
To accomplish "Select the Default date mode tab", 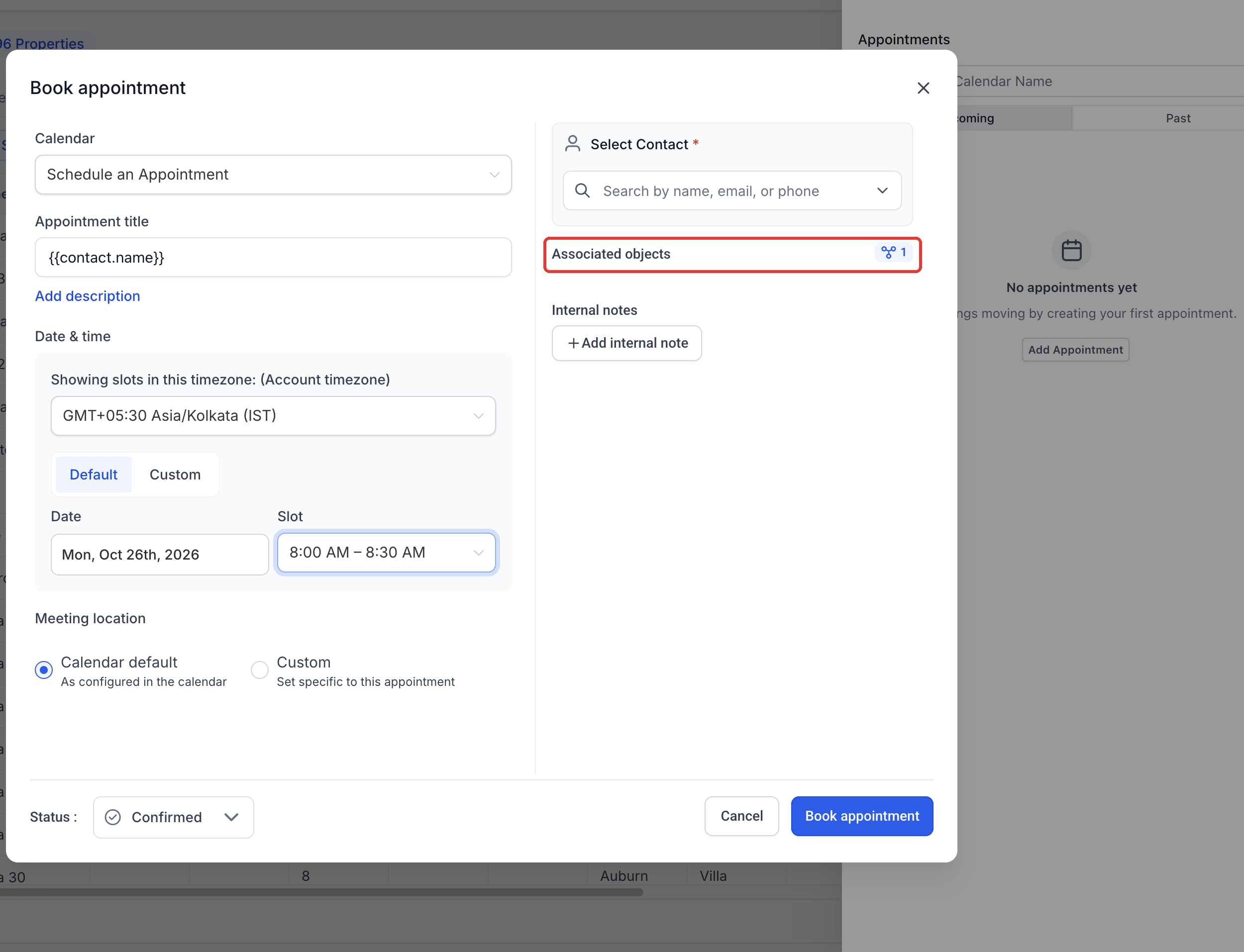I will click(94, 475).
